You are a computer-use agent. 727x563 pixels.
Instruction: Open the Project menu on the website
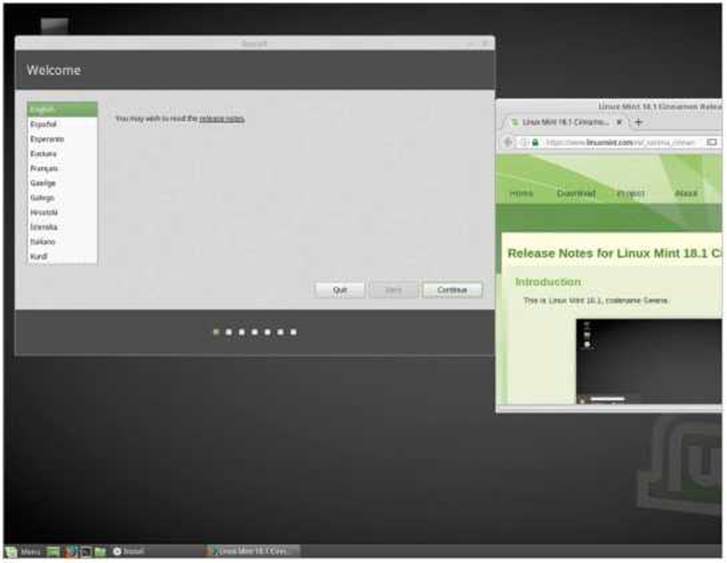pyautogui.click(x=631, y=193)
